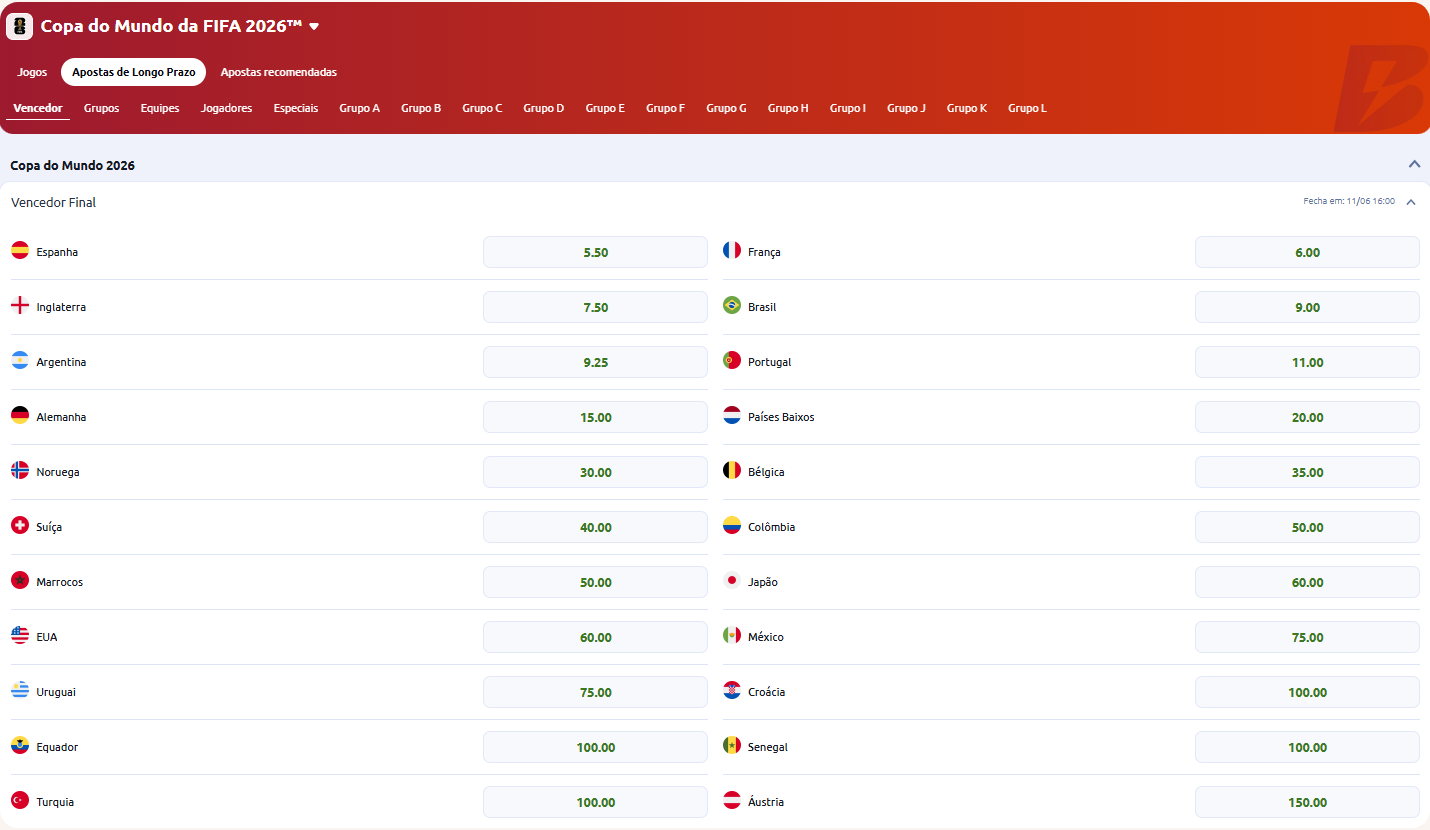Open the Especiais sub-tab
Image resolution: width=1430 pixels, height=830 pixels.
tap(296, 108)
